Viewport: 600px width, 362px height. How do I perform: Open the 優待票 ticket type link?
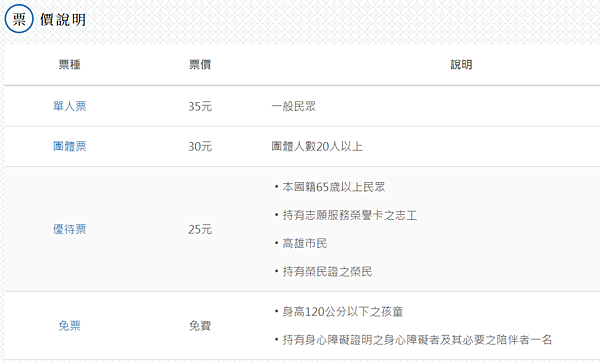click(70, 229)
